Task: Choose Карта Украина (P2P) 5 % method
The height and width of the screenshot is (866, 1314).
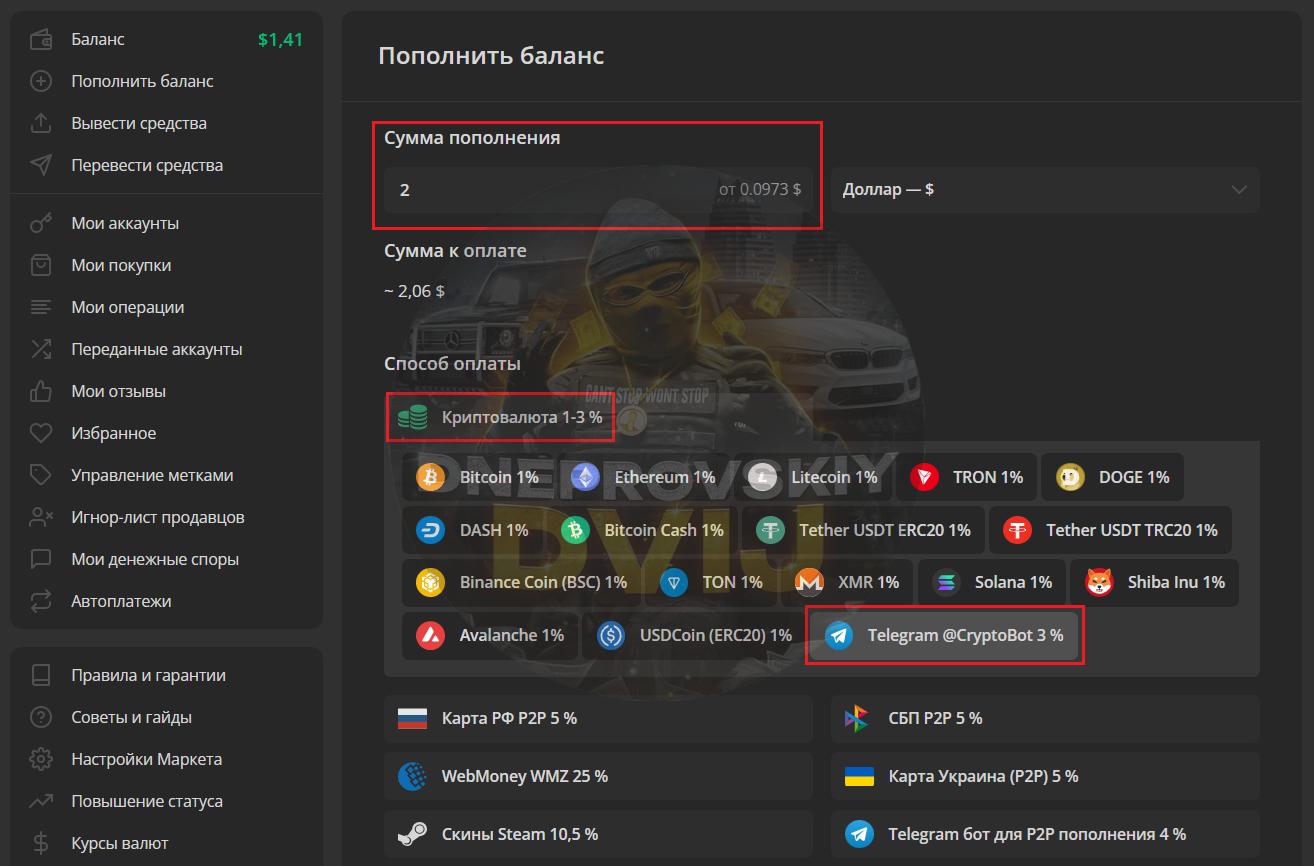Action: [x=1045, y=776]
